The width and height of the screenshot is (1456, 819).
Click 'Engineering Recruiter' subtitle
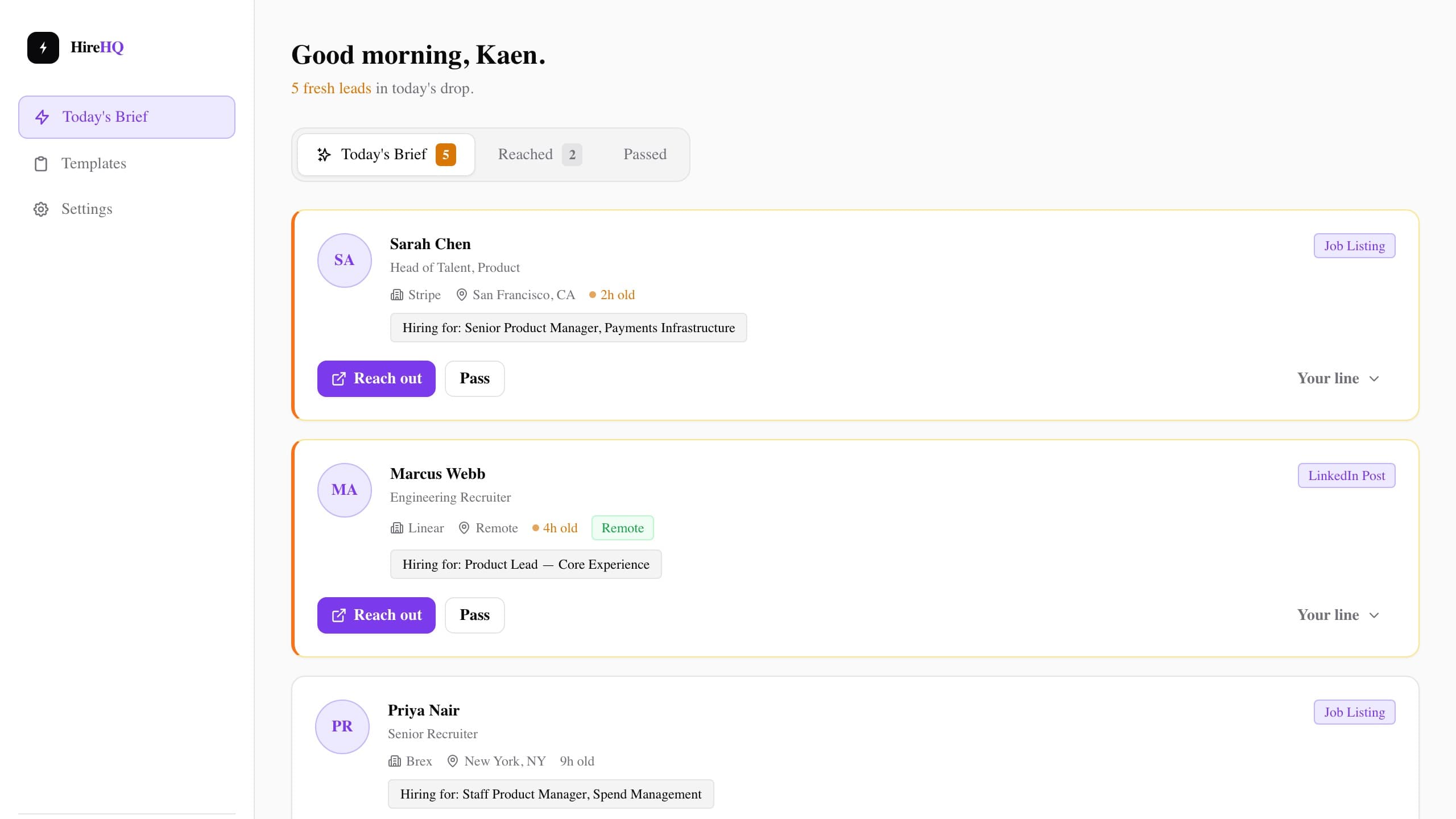(x=450, y=497)
